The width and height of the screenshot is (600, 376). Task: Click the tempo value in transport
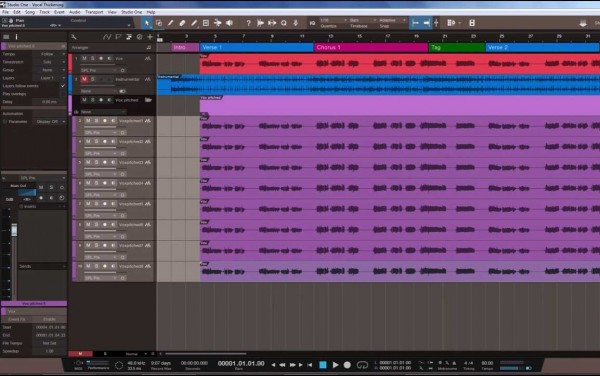(x=487, y=363)
